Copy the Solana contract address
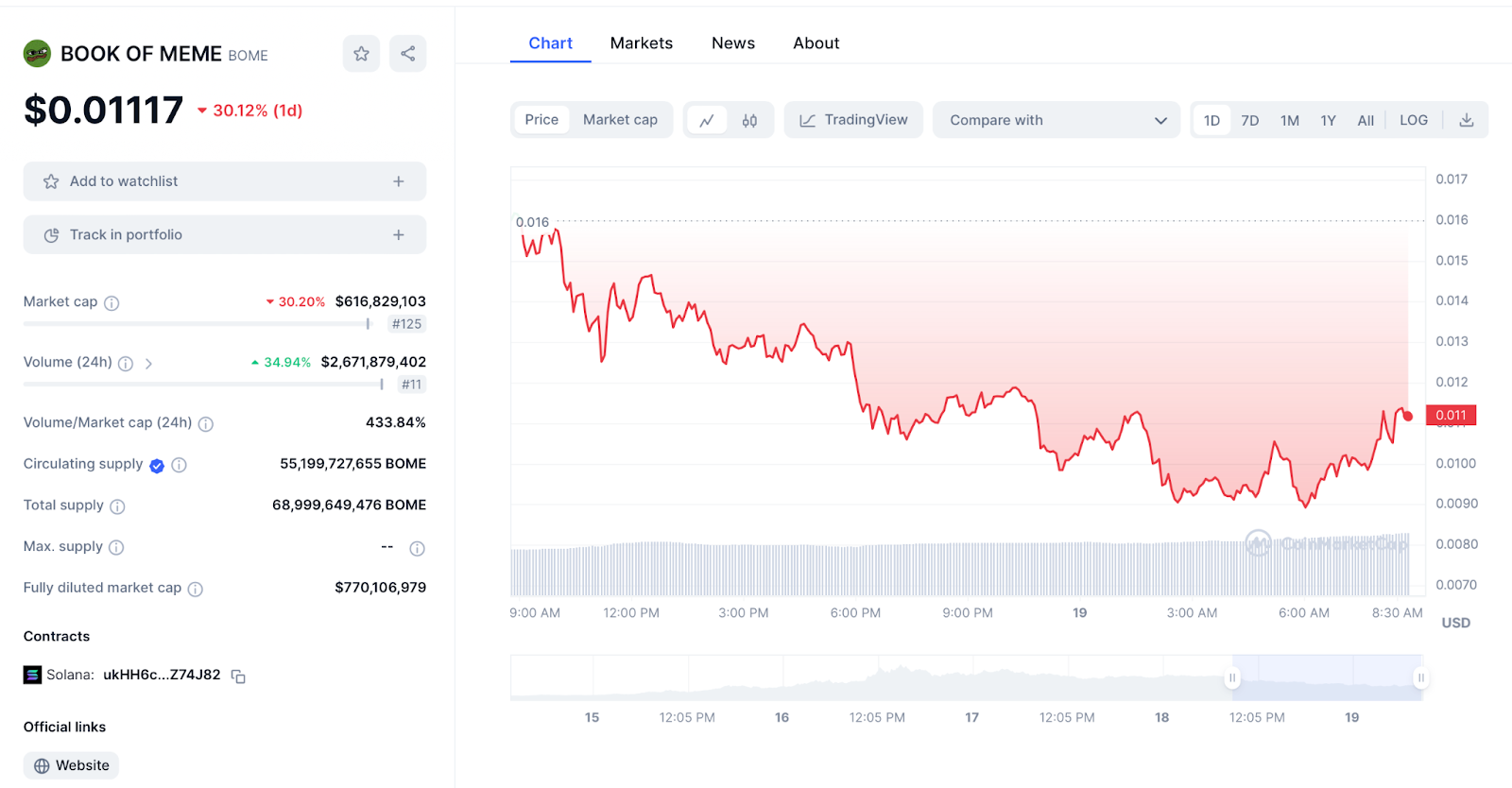 [238, 676]
